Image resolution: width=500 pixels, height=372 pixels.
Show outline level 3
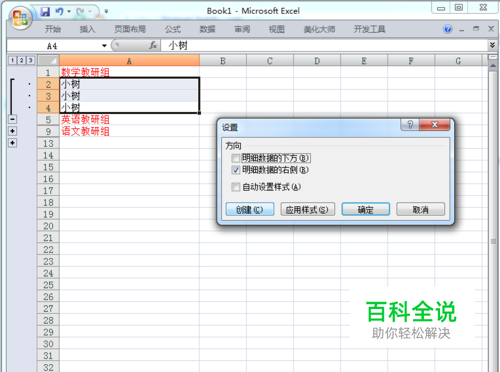[30, 60]
